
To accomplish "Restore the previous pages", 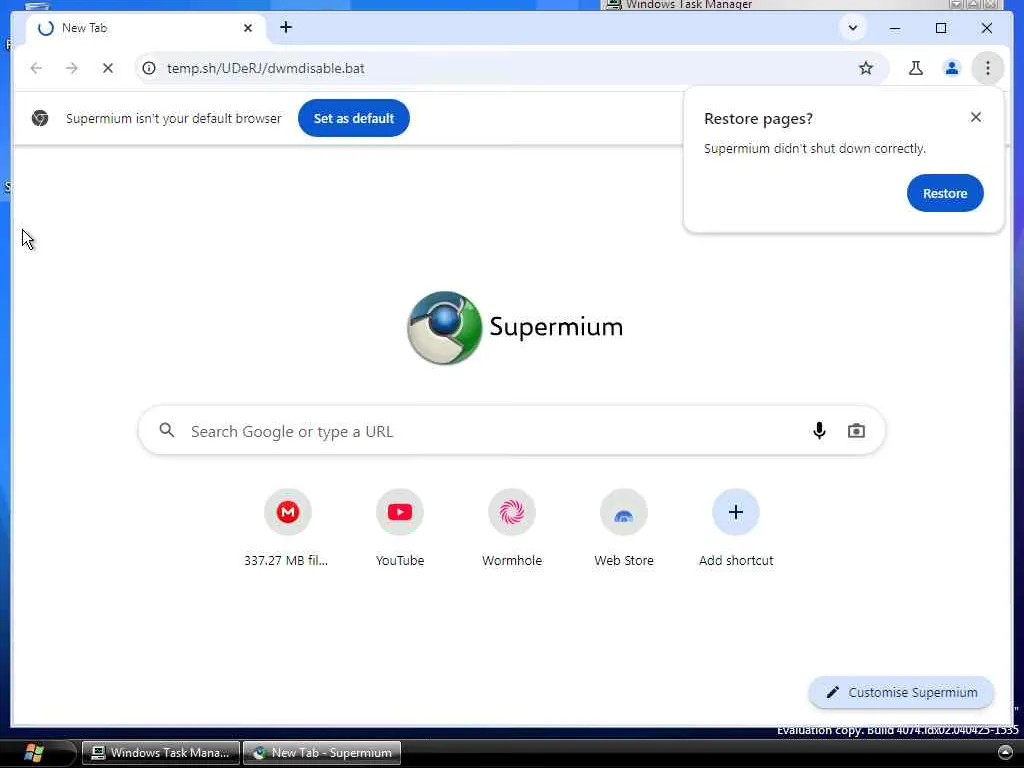I will 944,193.
